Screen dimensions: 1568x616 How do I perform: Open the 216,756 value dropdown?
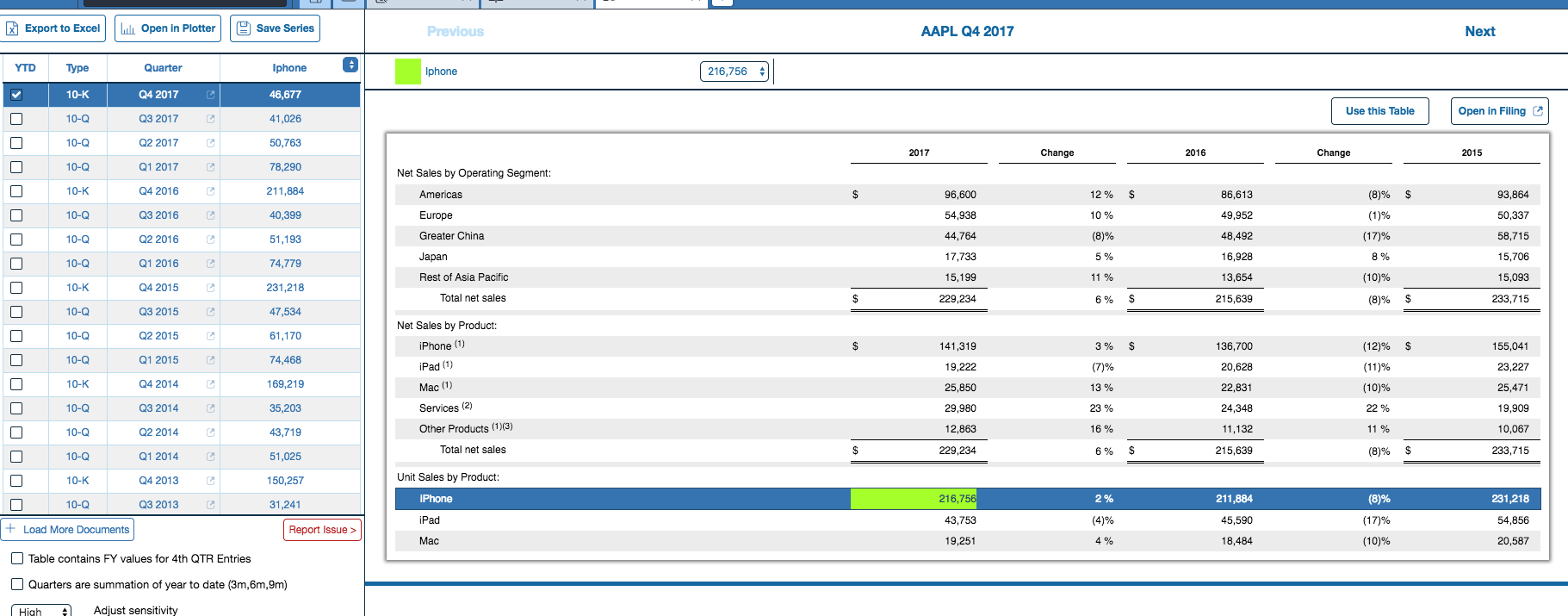[734, 72]
